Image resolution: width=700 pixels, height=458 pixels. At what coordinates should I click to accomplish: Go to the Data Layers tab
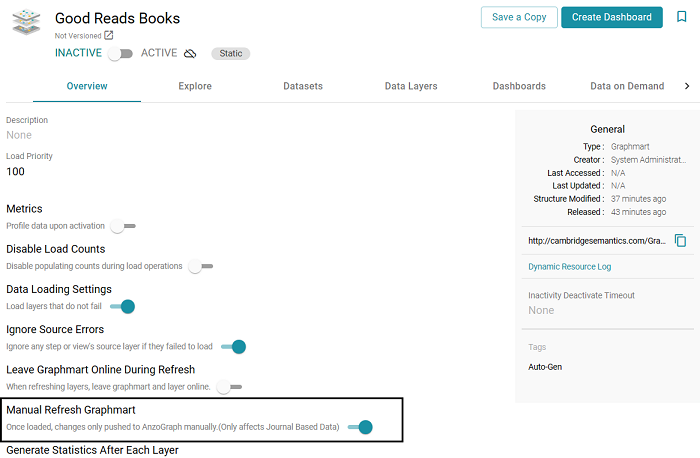click(x=411, y=86)
